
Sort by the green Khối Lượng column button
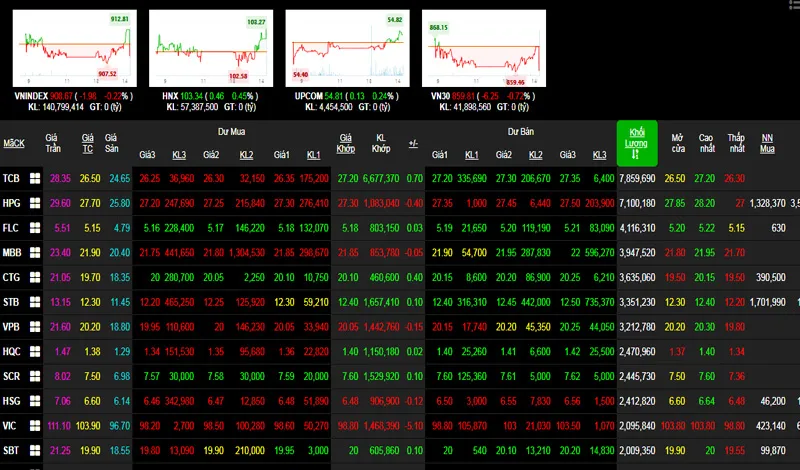[637, 143]
